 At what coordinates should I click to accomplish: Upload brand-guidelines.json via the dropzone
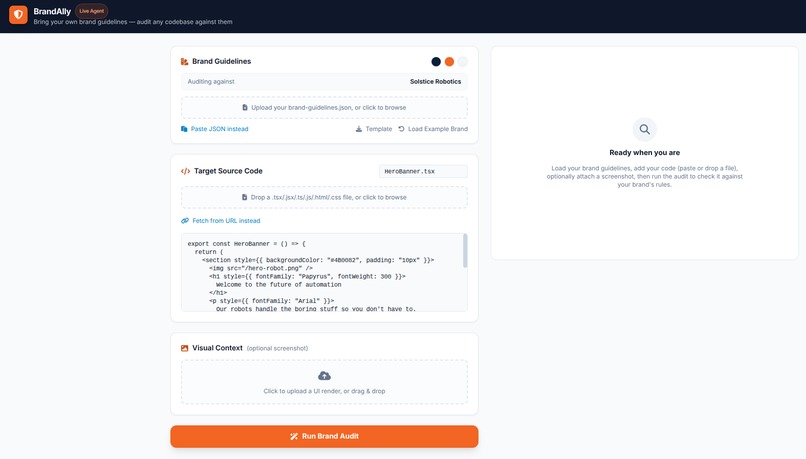[x=324, y=108]
